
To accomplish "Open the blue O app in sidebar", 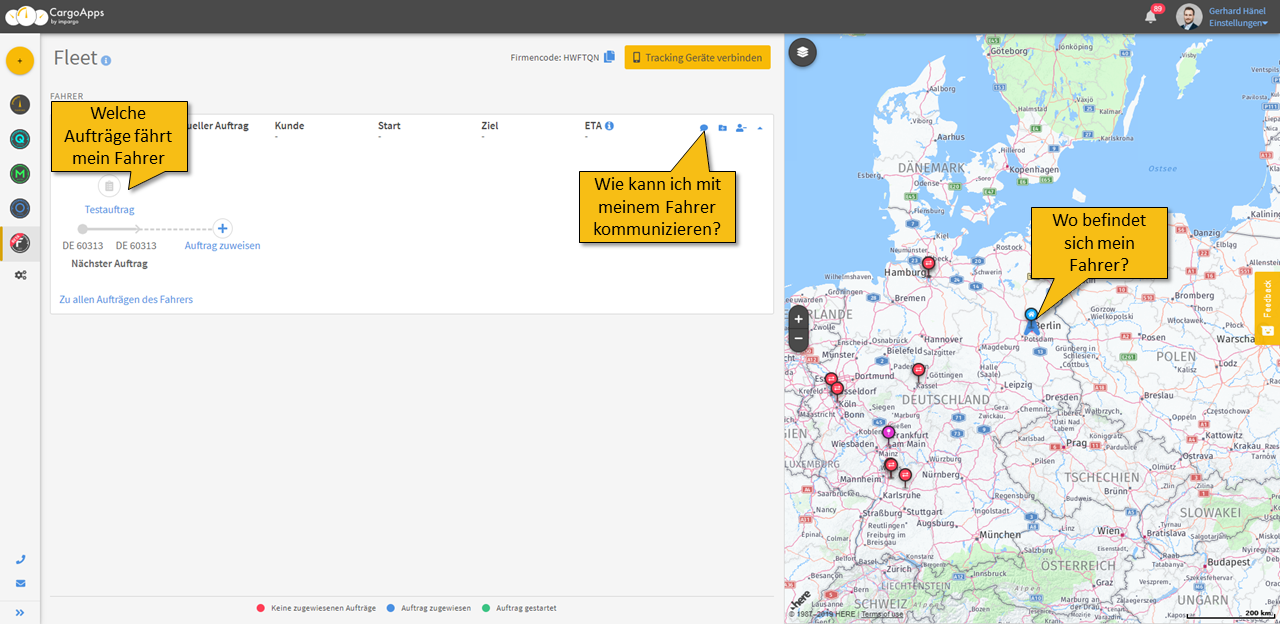I will [x=20, y=208].
